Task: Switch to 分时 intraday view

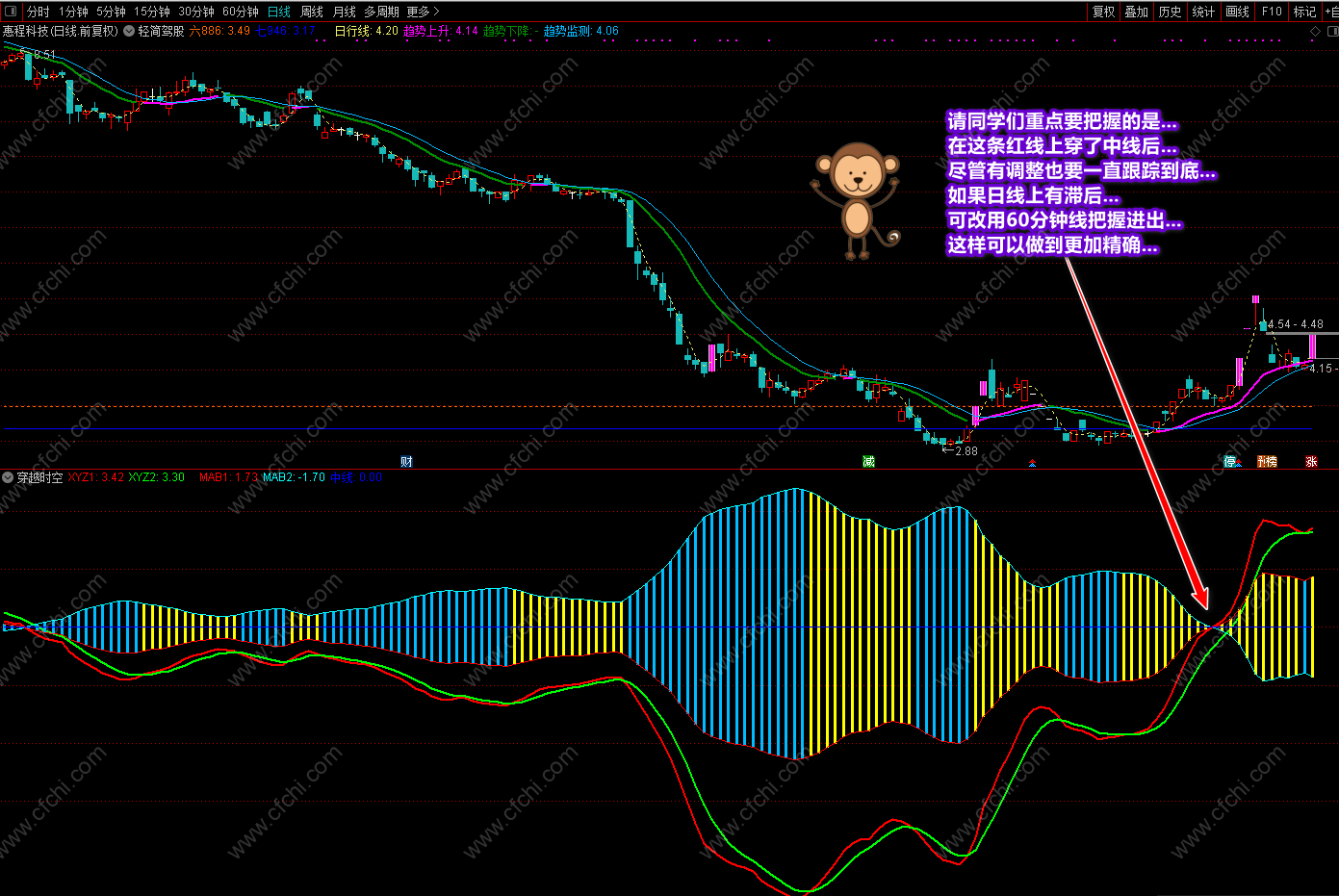Action: [38, 12]
